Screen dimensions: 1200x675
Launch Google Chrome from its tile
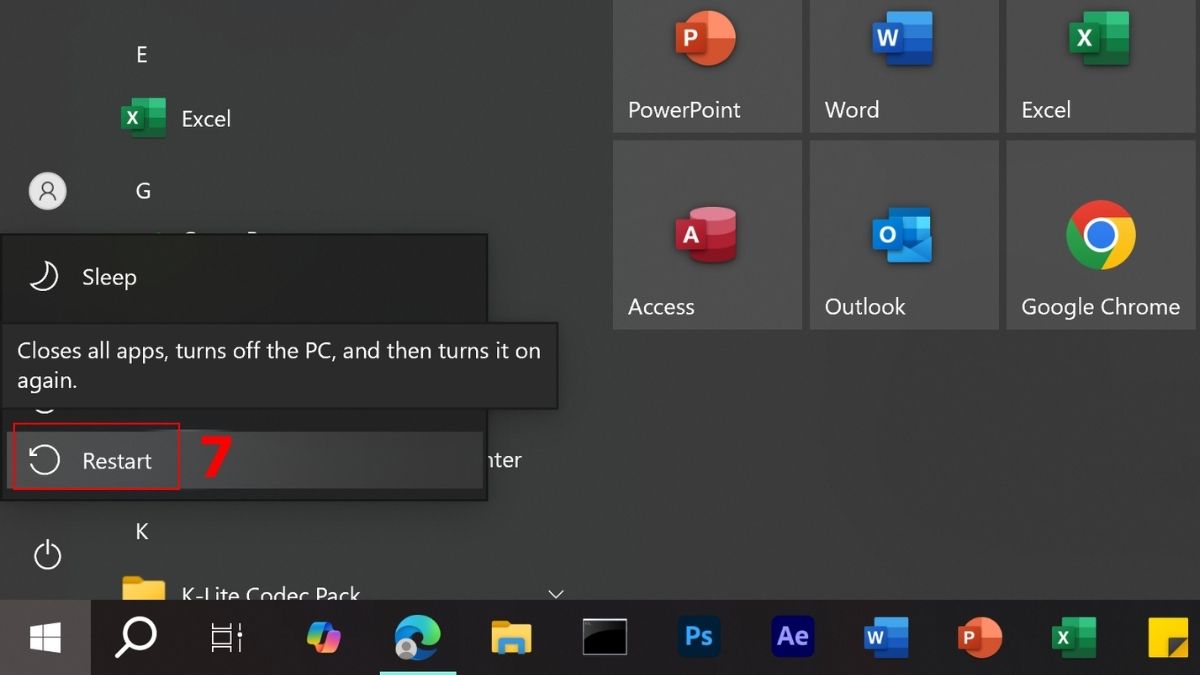click(1100, 235)
